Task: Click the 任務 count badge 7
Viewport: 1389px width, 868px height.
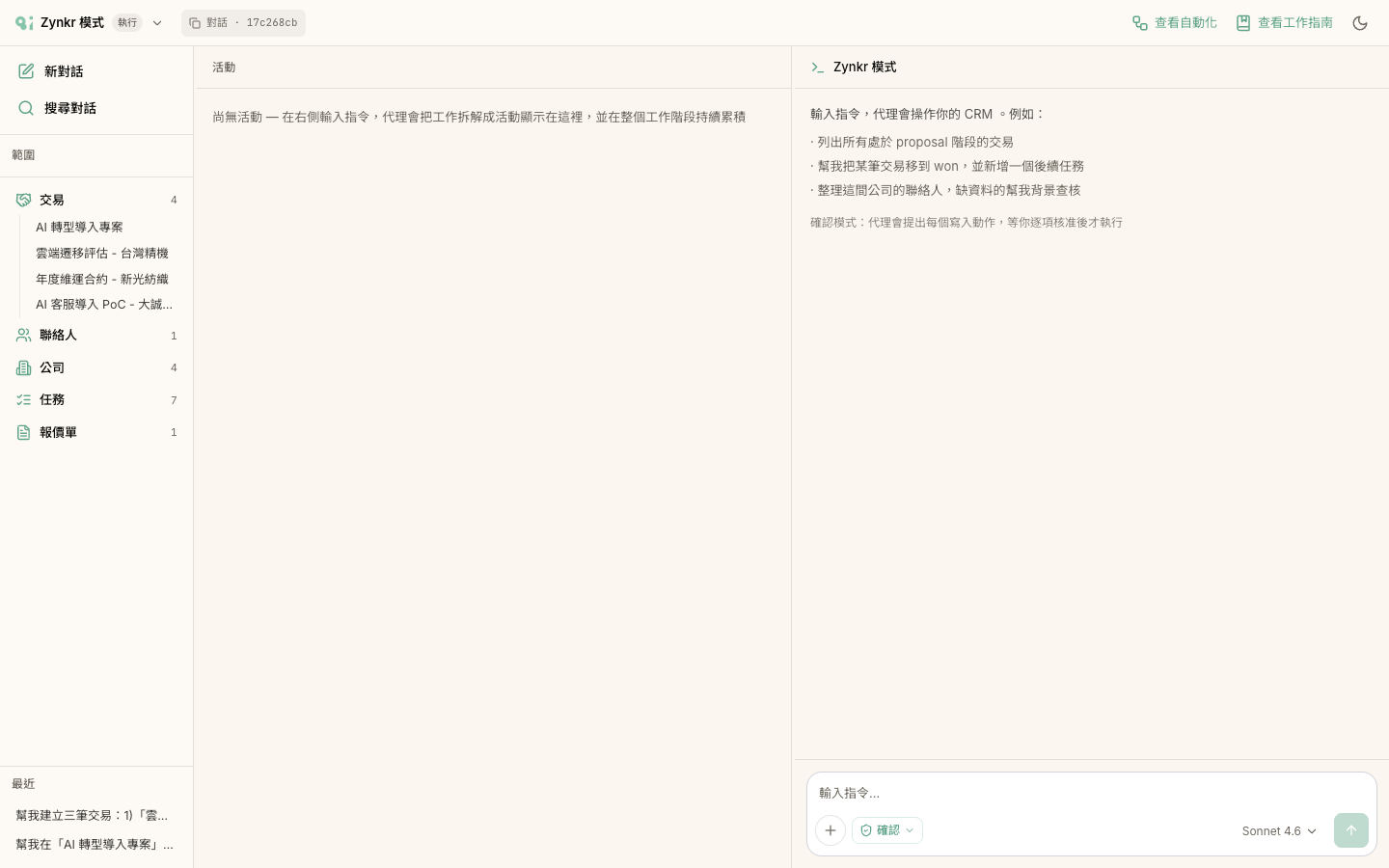Action: [174, 400]
